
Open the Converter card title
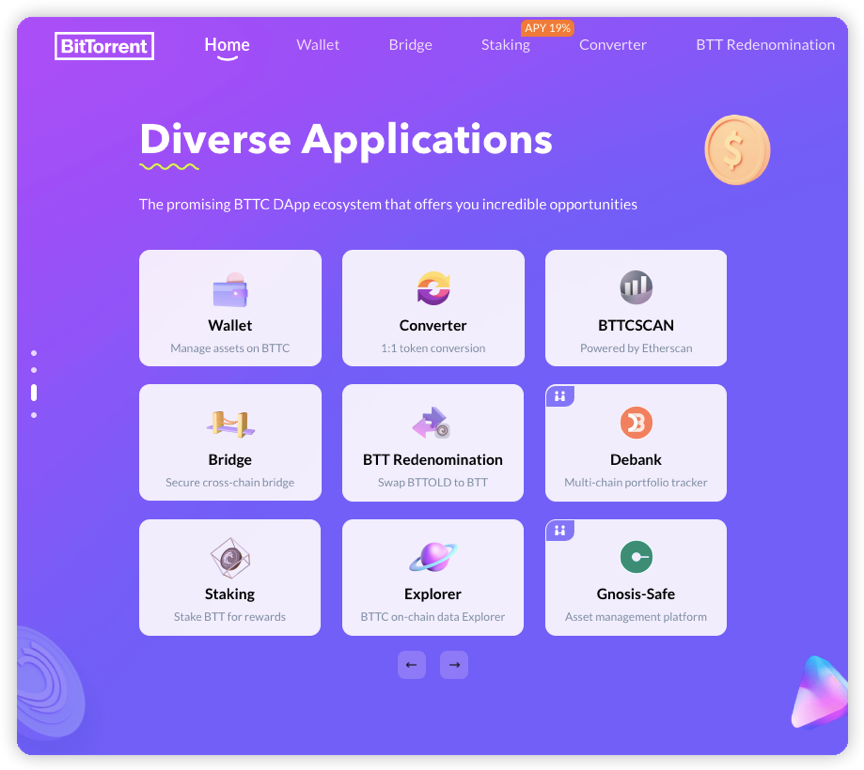point(433,325)
